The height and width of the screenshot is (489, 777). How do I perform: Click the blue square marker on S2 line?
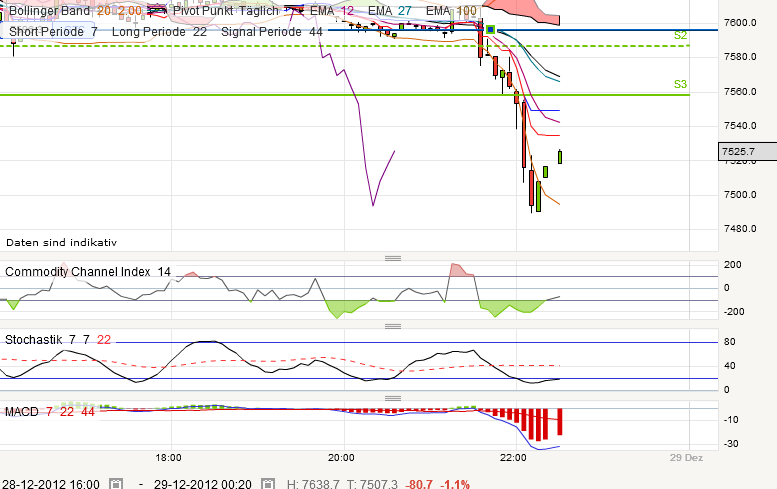491,30
